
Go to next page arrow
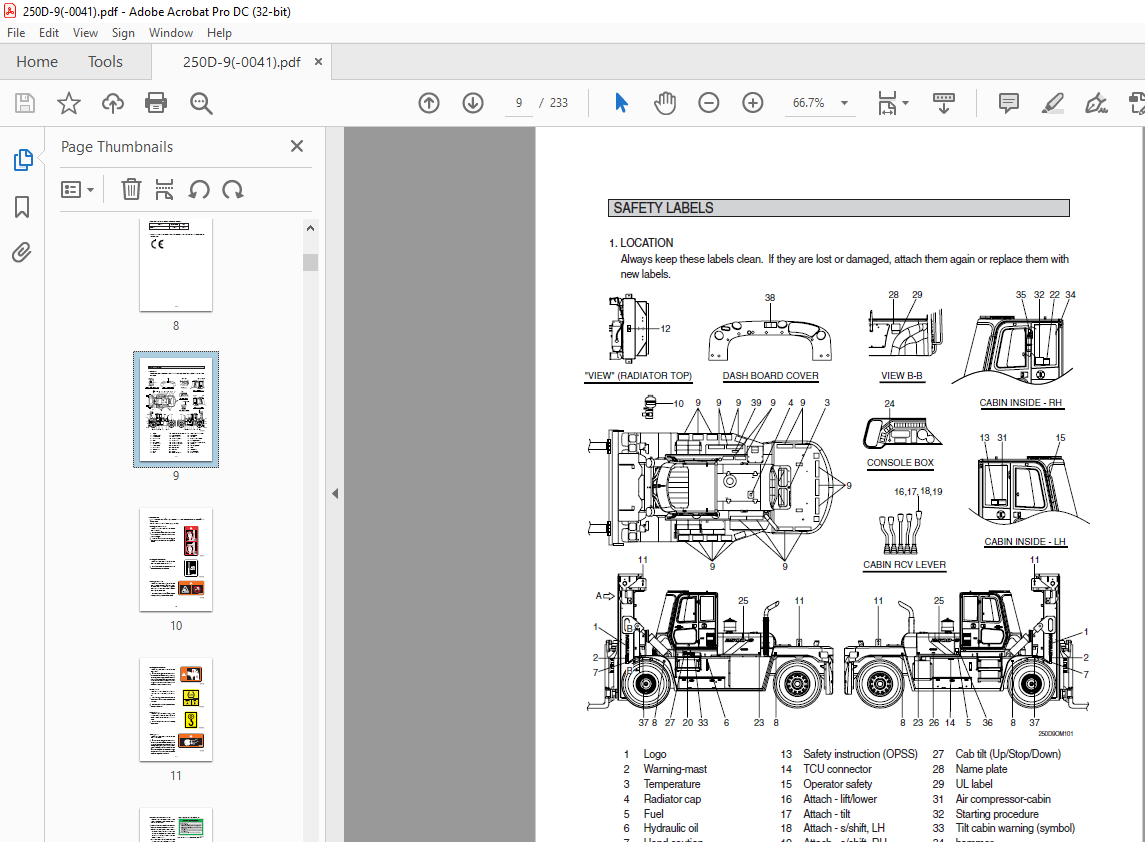473,103
